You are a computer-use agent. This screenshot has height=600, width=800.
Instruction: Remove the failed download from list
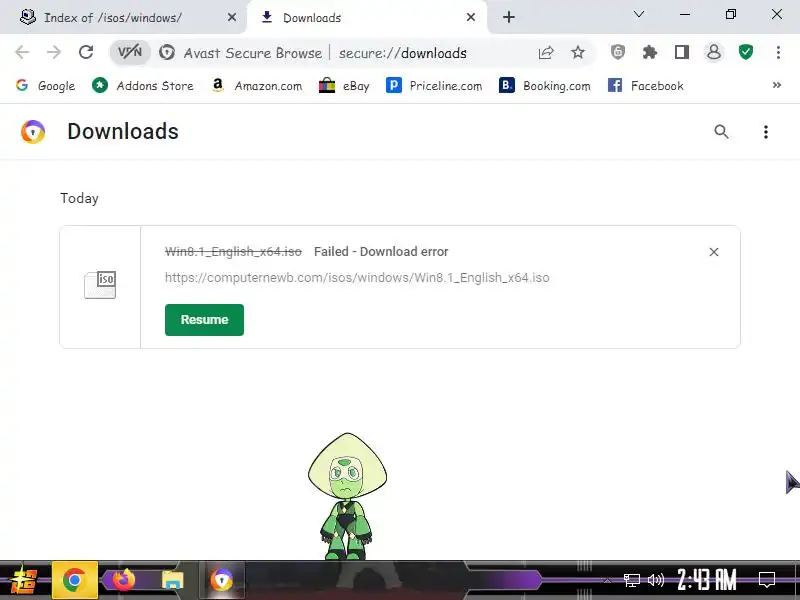tap(714, 252)
